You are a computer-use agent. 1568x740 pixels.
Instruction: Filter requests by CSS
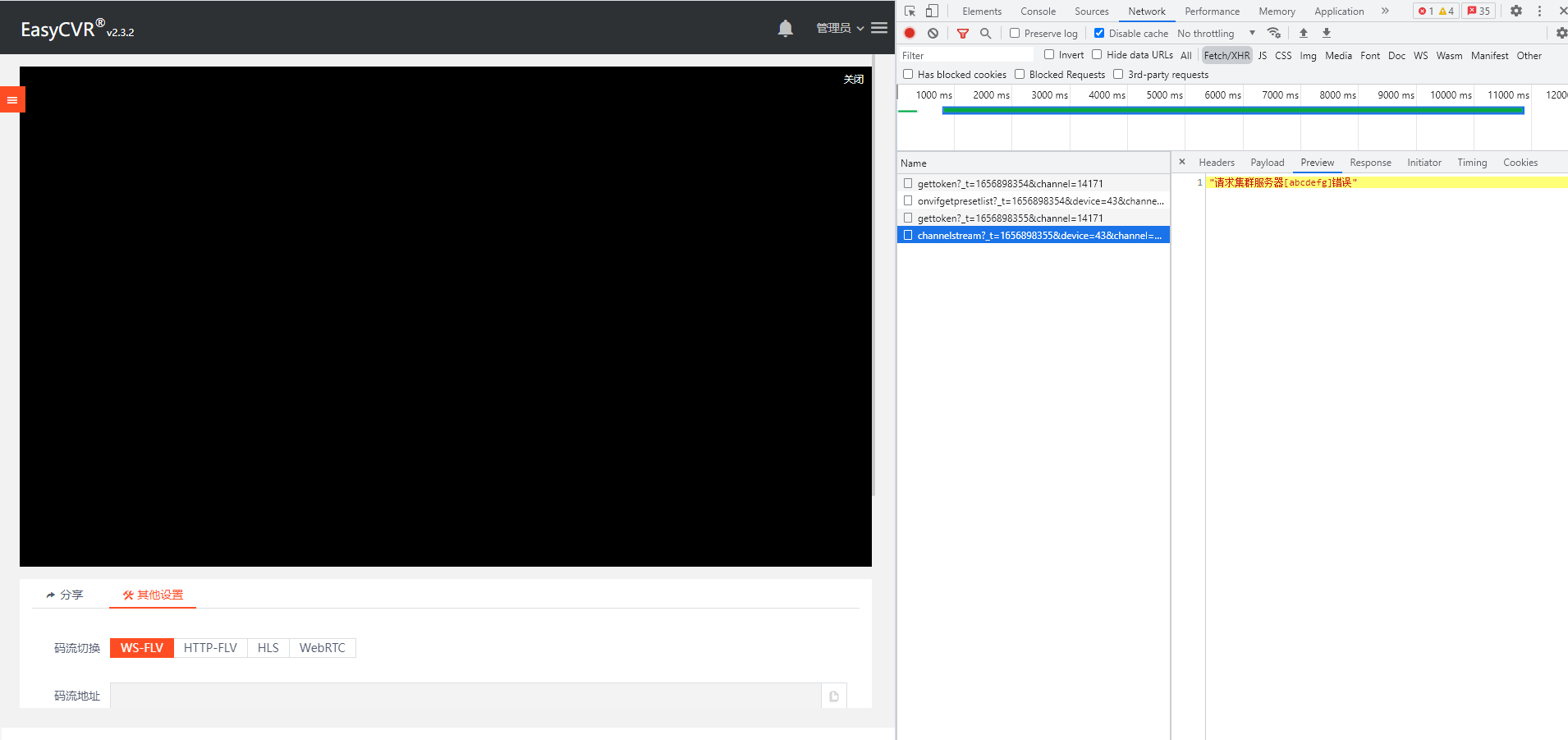1283,56
